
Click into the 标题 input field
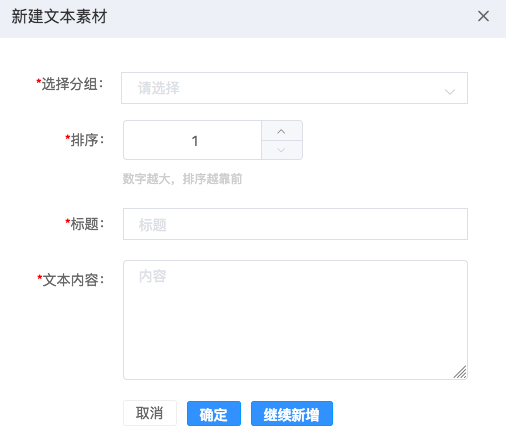295,224
